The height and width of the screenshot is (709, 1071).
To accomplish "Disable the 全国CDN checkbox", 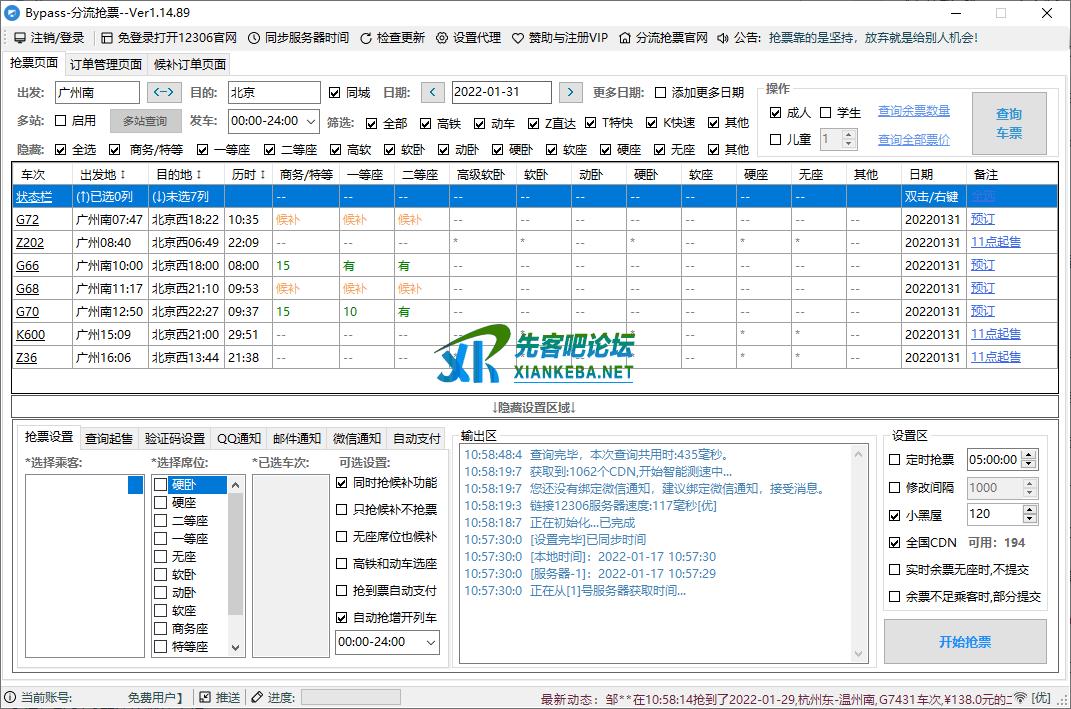I will (x=895, y=542).
